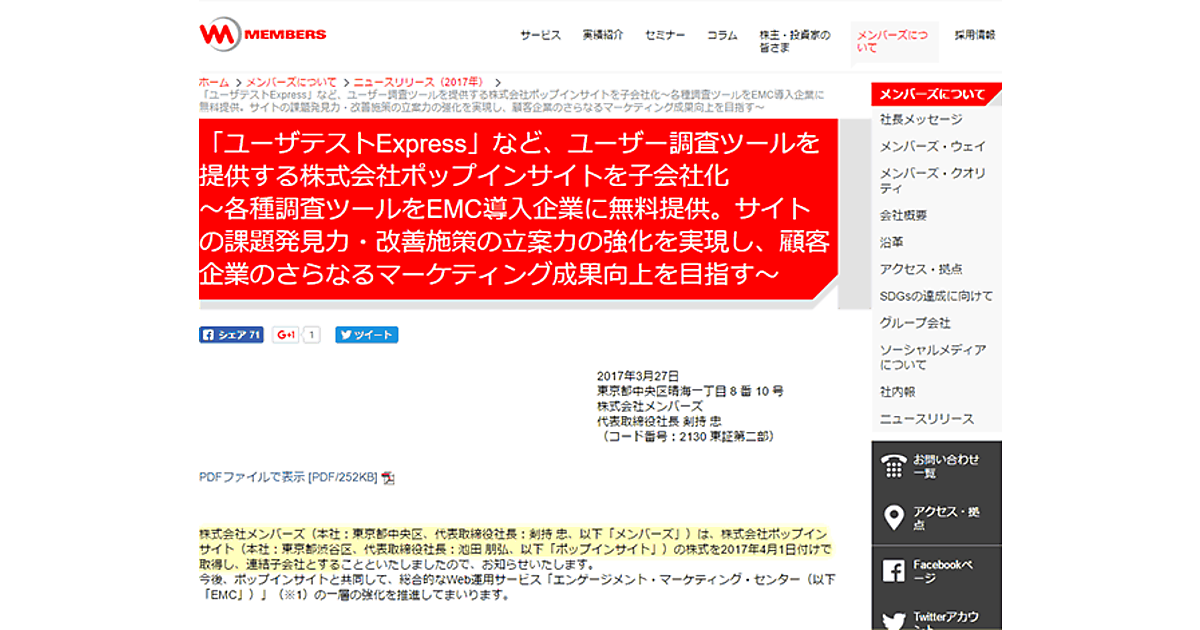Click メンバーズについて breadcrumb link
The image size is (1200, 630).
point(291,82)
